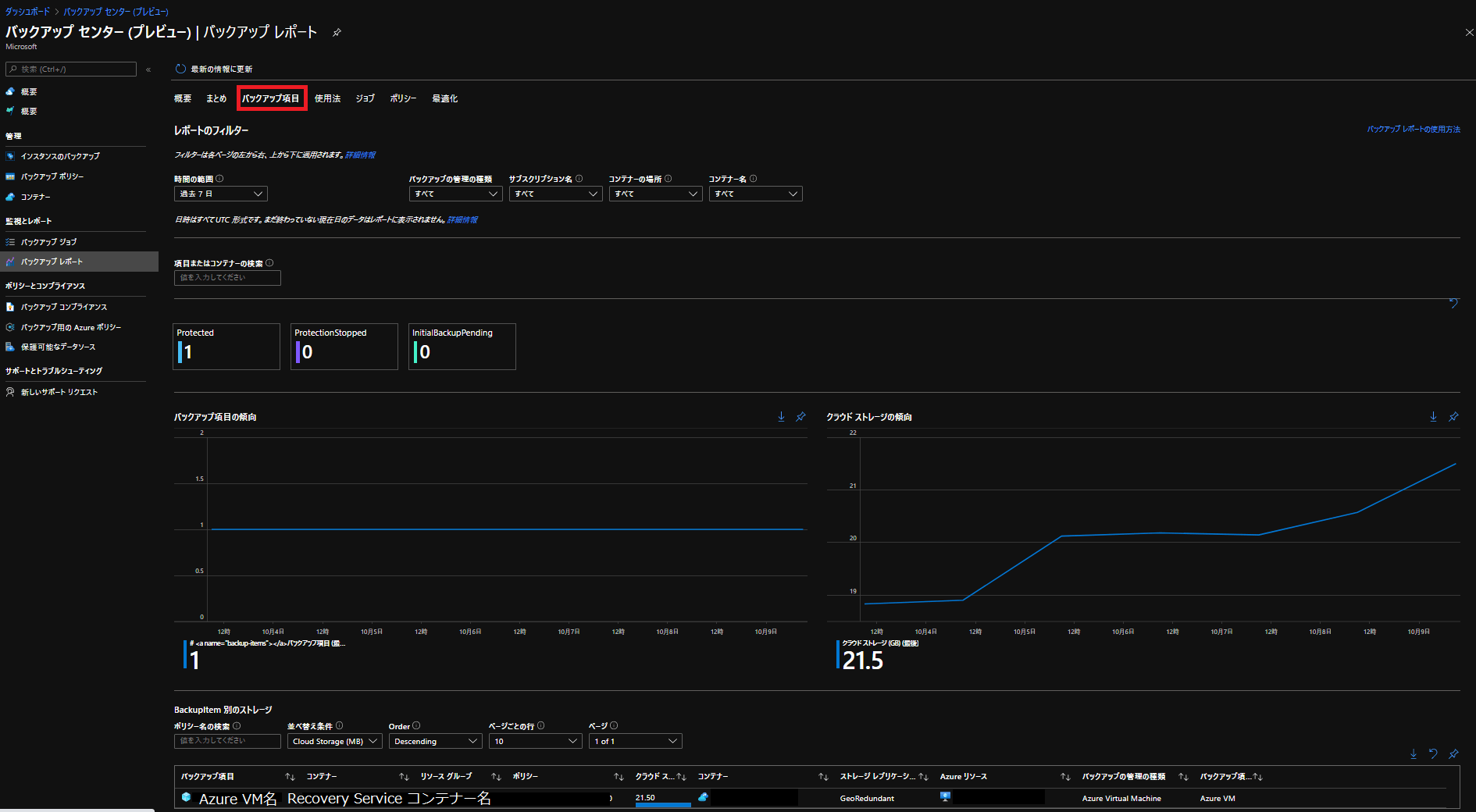Open the 時間の範囲 dropdown showing 過去 7 日

point(221,194)
